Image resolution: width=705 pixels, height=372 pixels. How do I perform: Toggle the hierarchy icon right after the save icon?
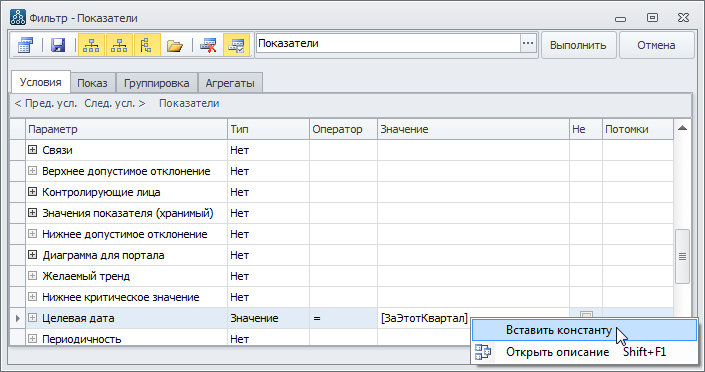(x=91, y=45)
